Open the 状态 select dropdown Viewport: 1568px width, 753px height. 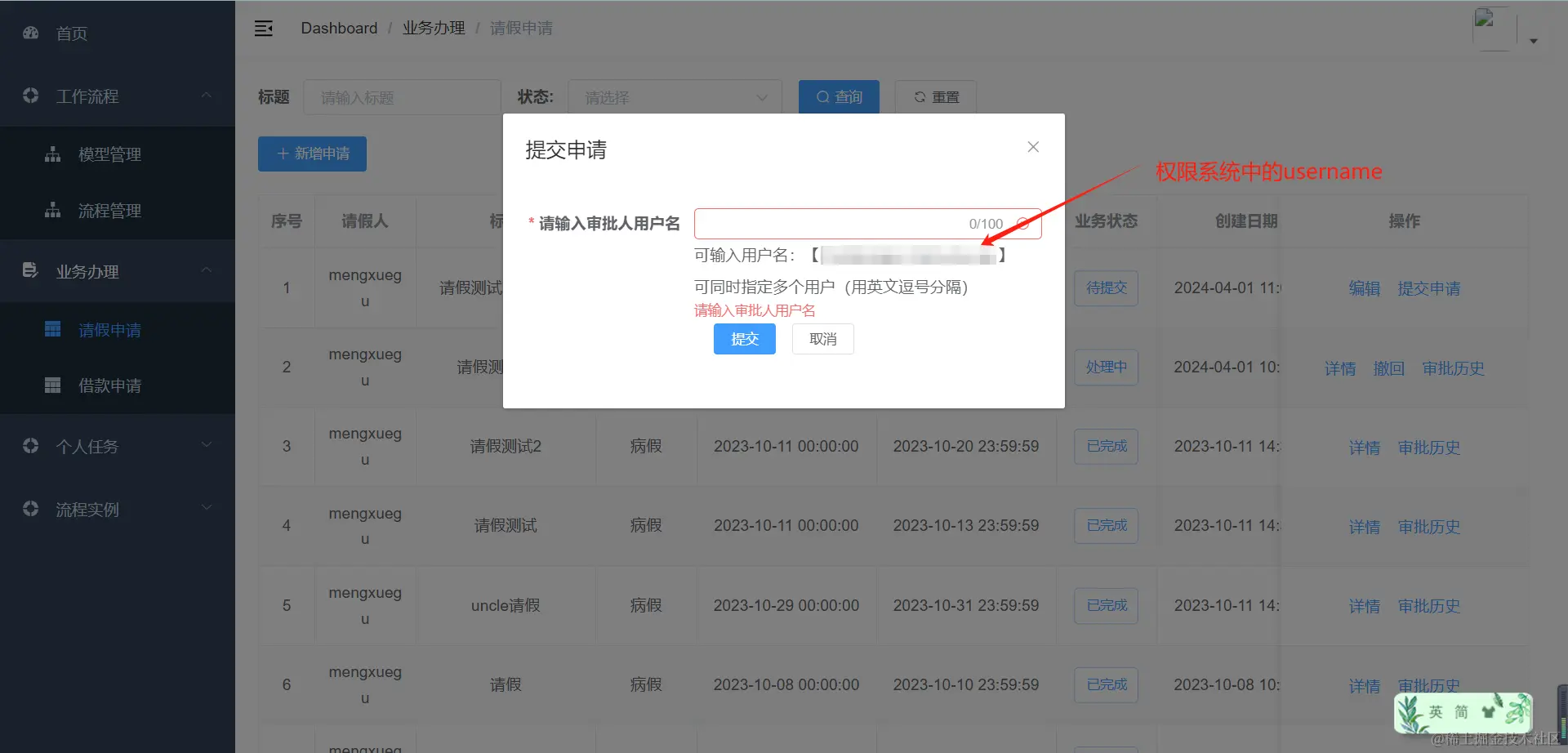tap(675, 97)
